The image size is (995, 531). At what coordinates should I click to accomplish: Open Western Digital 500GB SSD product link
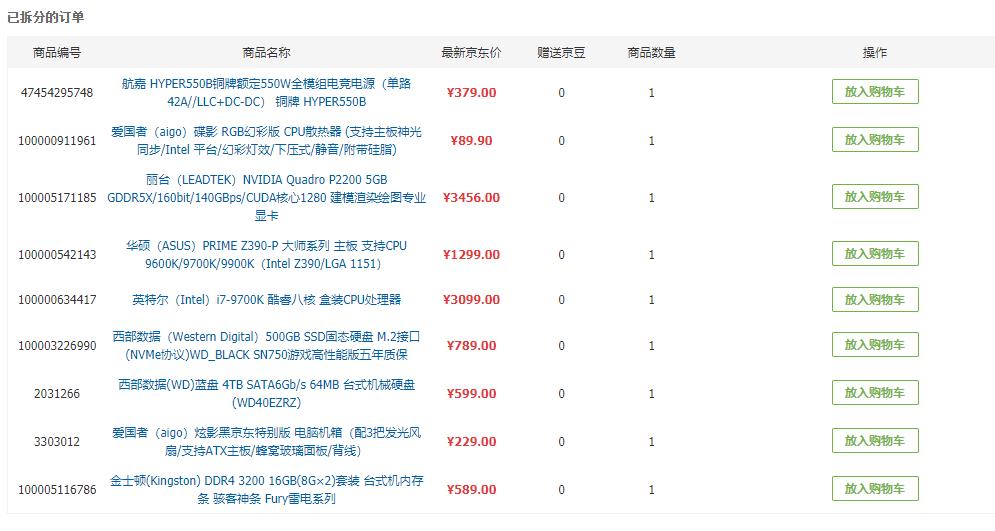267,346
